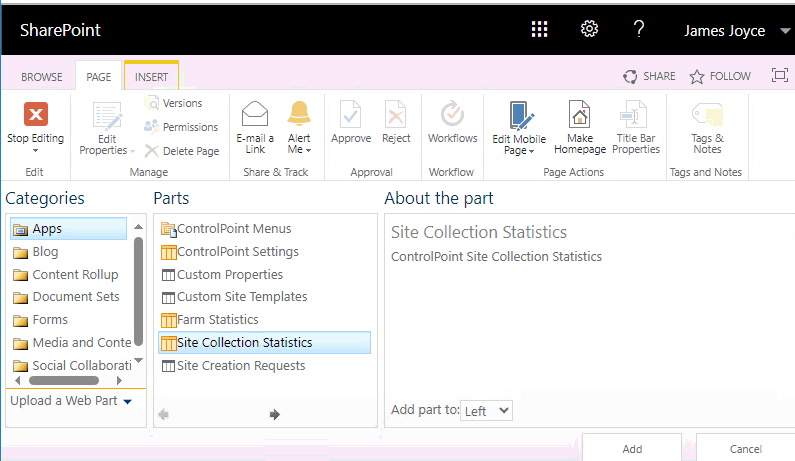Screen dimensions: 795x461
Task: Click the E-mail a Link icon
Action: 255,114
